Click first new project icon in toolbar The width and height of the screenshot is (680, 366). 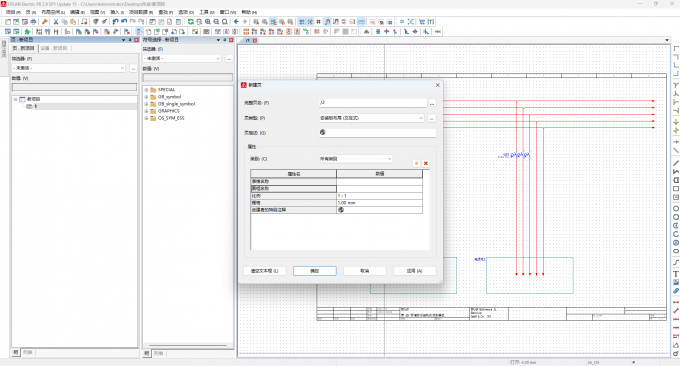pyautogui.click(x=8, y=22)
